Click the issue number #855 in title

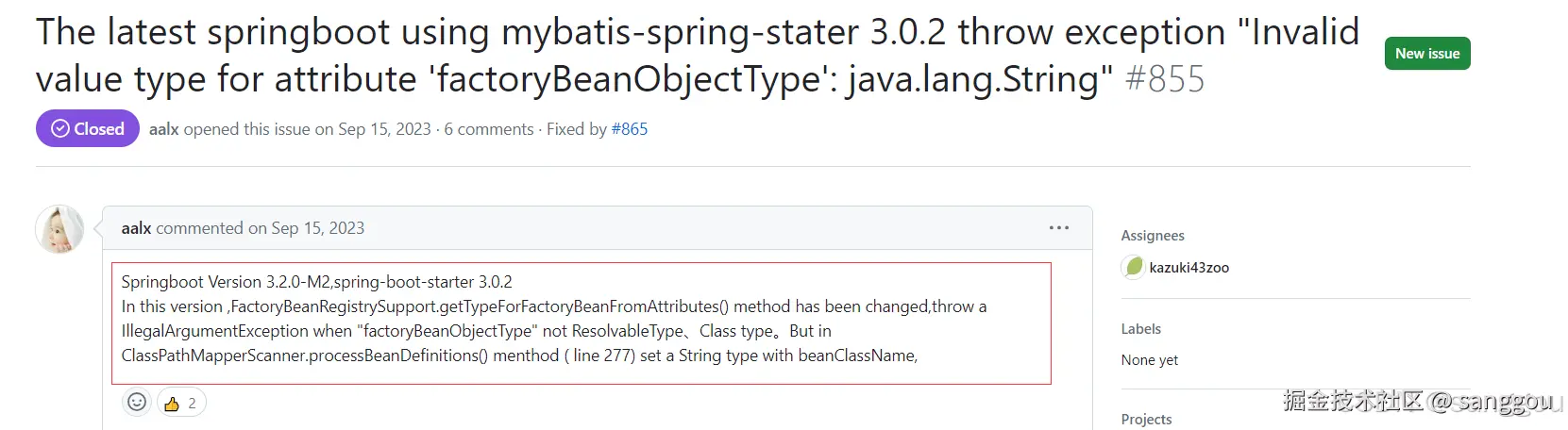click(1165, 79)
